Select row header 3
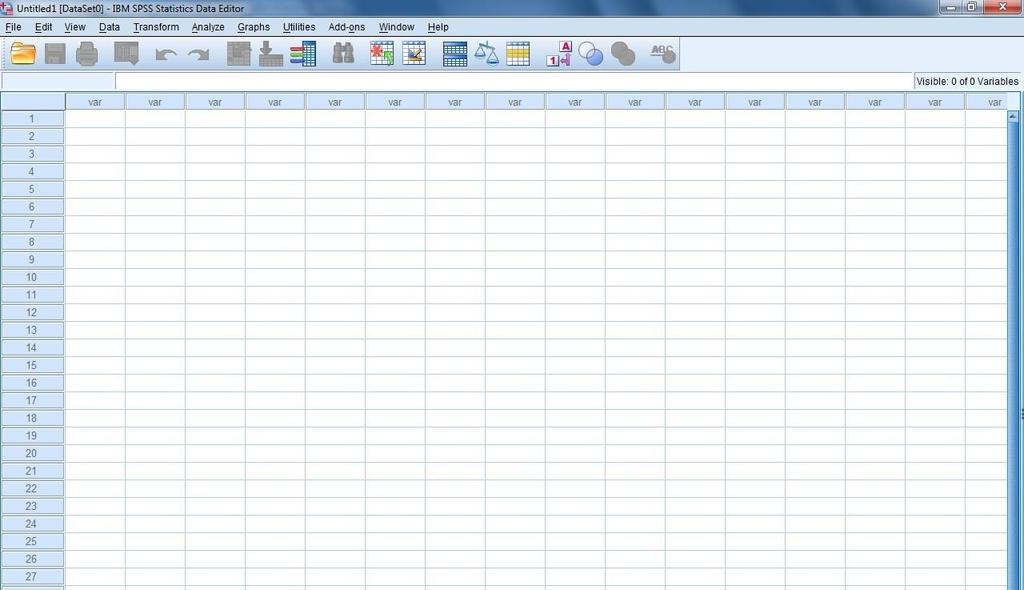Viewport: 1024px width, 590px height. (32, 154)
